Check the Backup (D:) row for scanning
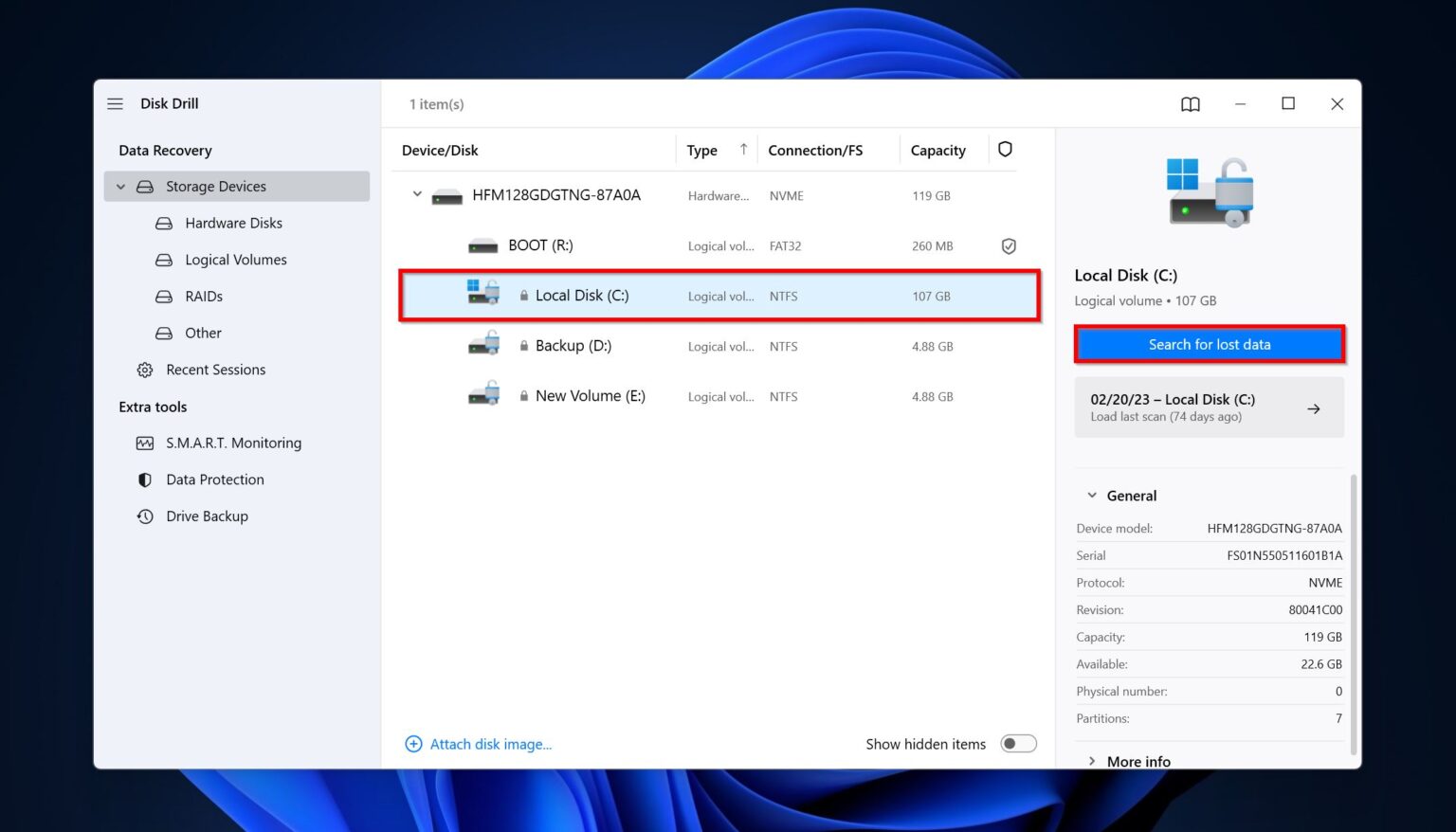The height and width of the screenshot is (832, 1456). pos(1009,346)
